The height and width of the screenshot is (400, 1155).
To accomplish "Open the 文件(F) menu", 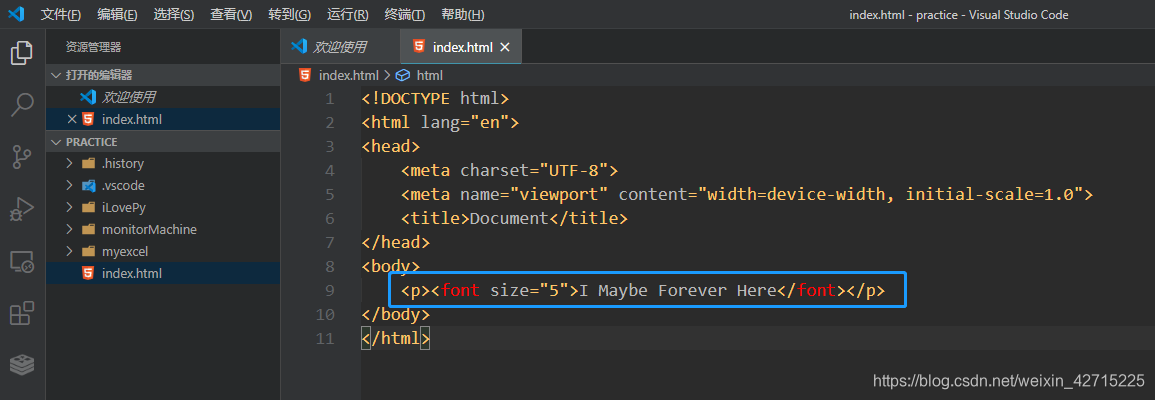I will [60, 15].
